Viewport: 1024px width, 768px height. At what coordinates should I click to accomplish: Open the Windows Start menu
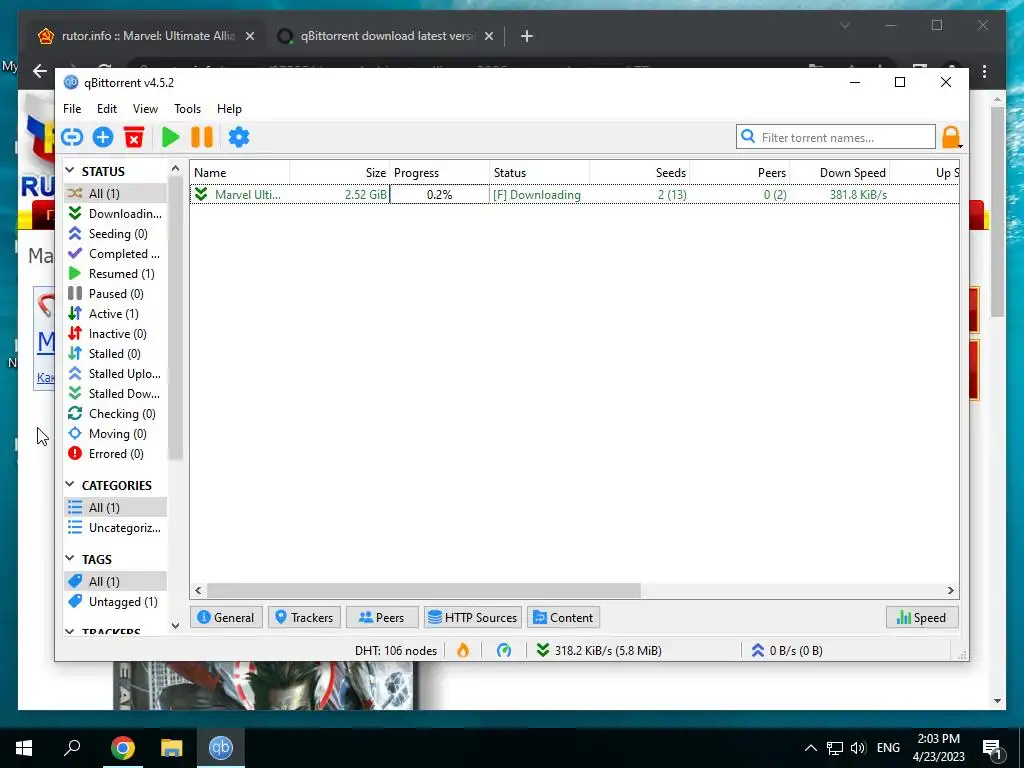pyautogui.click(x=24, y=748)
